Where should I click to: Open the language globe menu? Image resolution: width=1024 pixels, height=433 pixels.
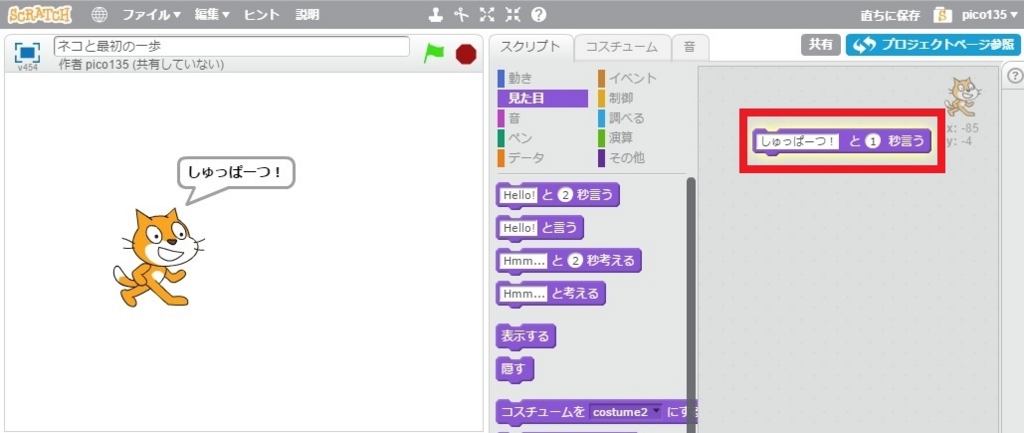99,14
